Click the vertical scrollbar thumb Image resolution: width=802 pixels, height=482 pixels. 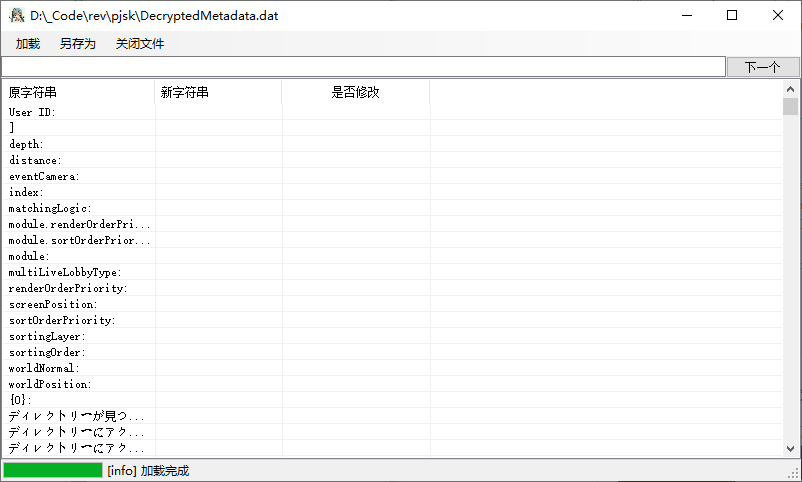click(x=790, y=107)
